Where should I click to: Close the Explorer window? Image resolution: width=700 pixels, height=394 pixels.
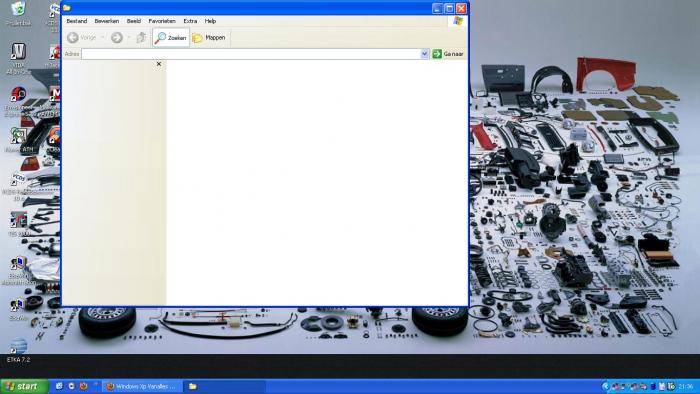tap(462, 8)
